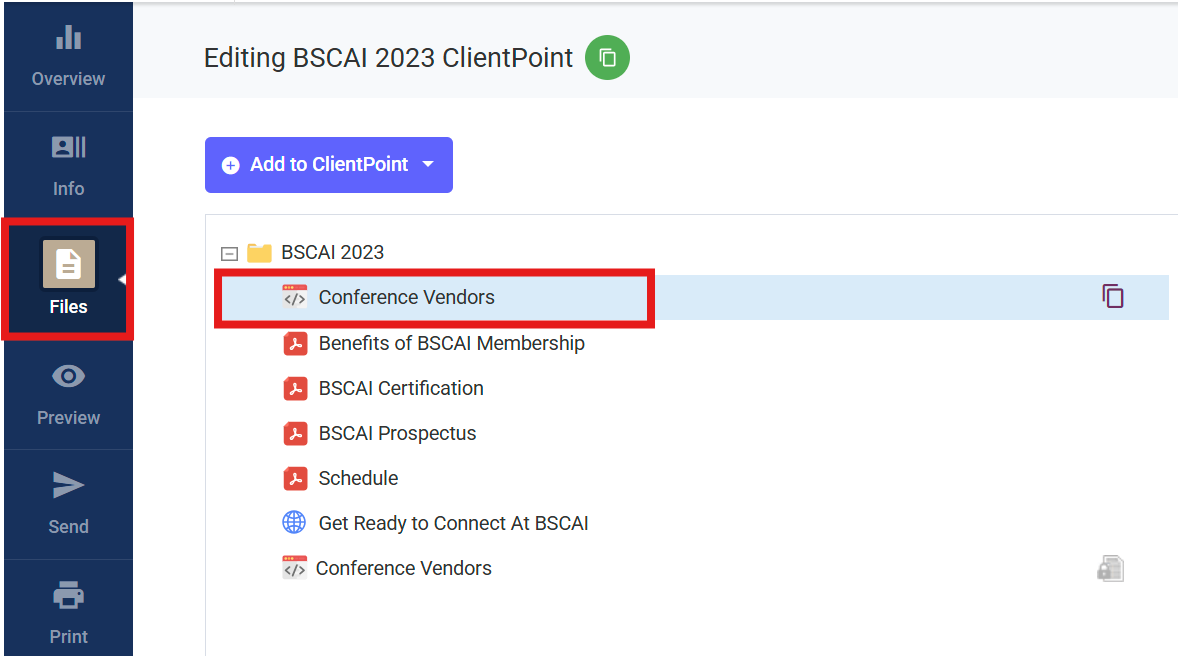Select the last Conference Vendors item
The height and width of the screenshot is (656, 1178).
(403, 569)
